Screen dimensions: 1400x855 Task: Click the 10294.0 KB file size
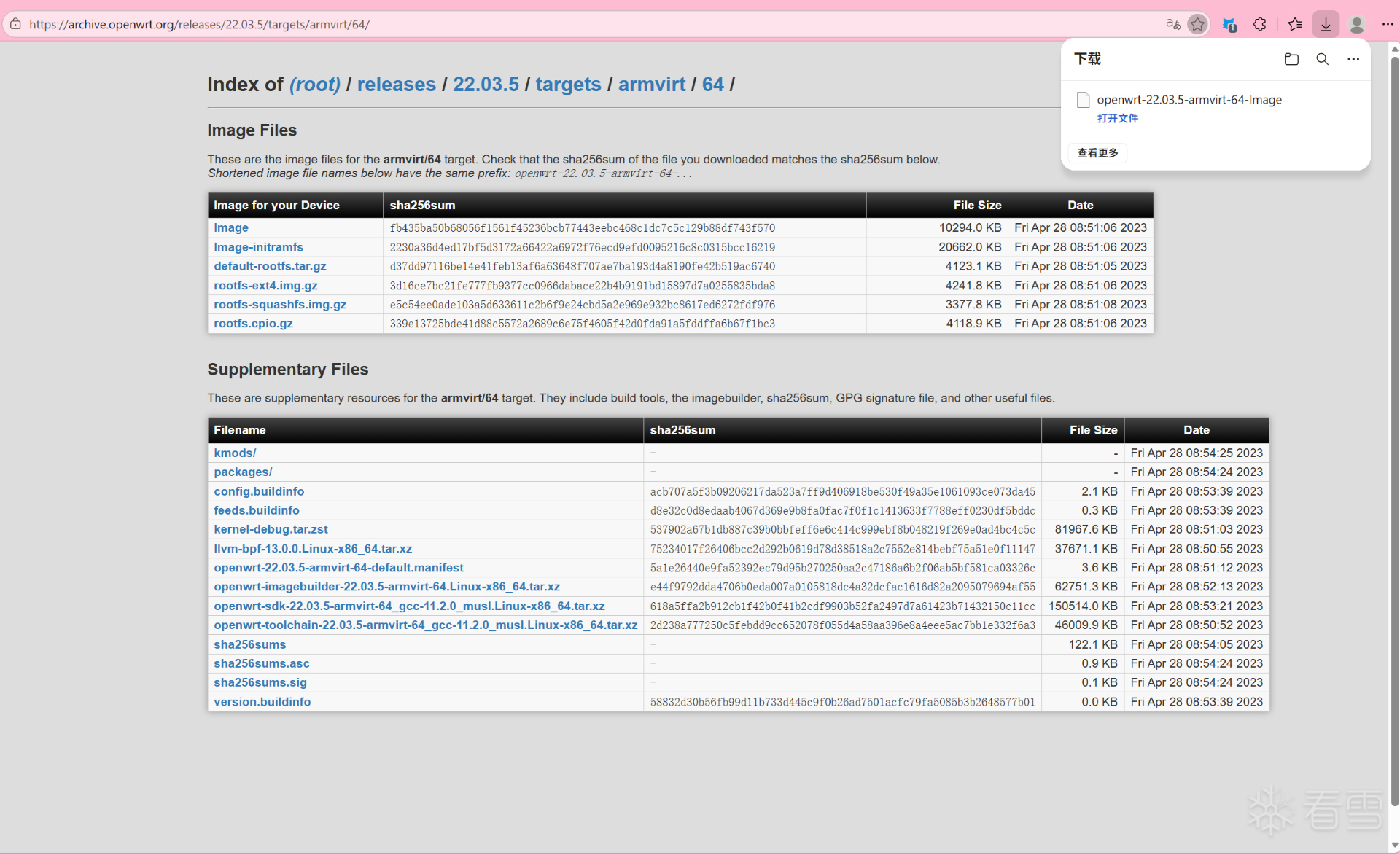[x=970, y=228]
